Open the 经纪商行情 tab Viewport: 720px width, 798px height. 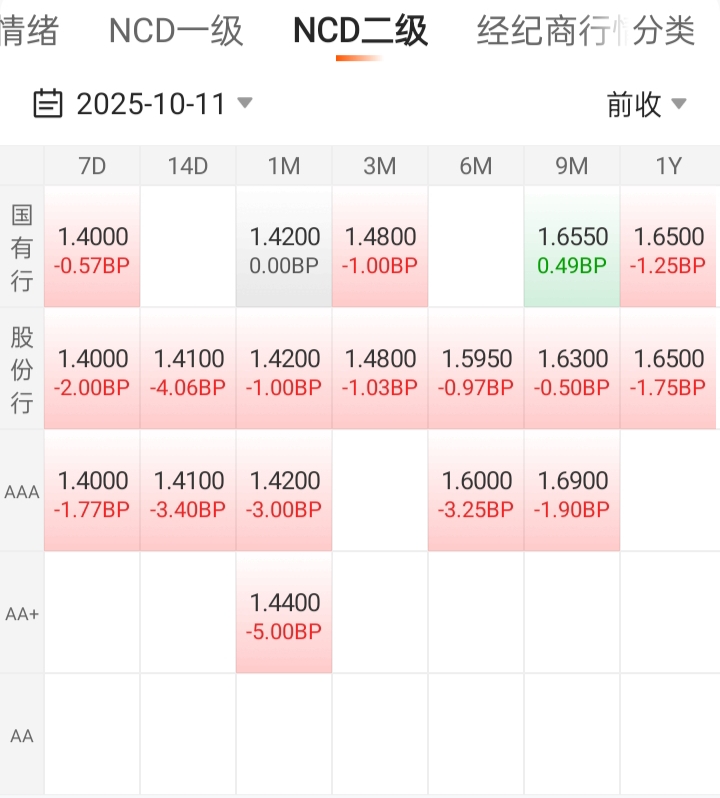click(x=545, y=31)
